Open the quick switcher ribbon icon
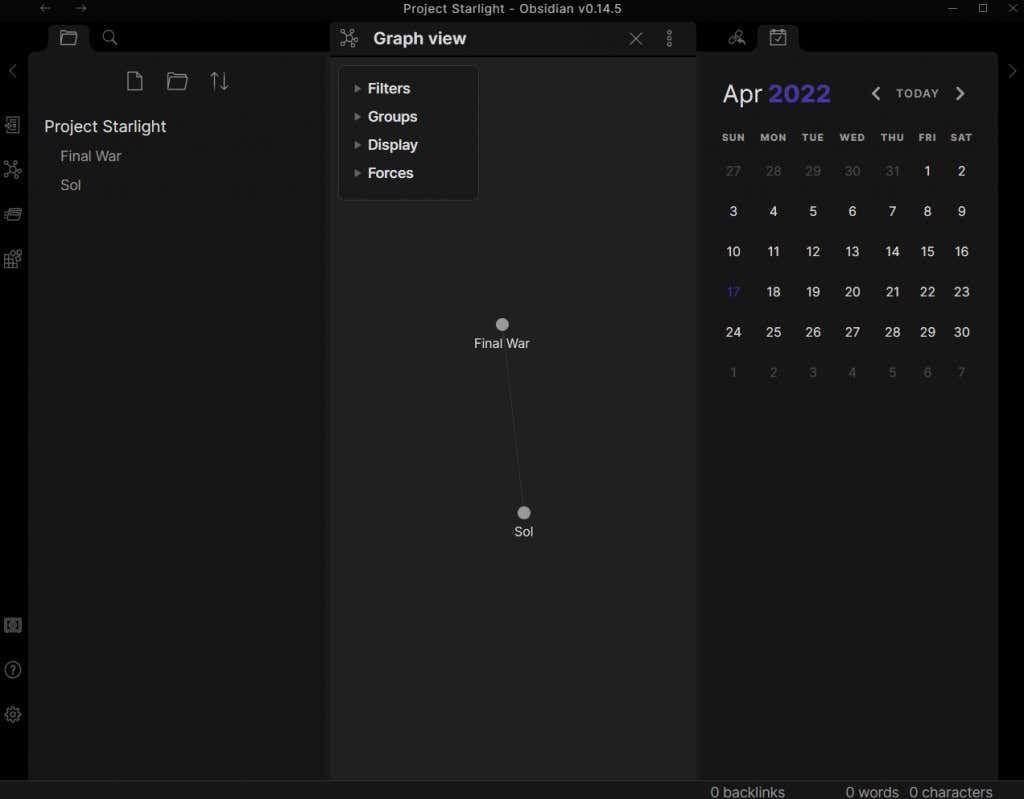Viewport: 1024px width, 799px height. click(x=12, y=125)
